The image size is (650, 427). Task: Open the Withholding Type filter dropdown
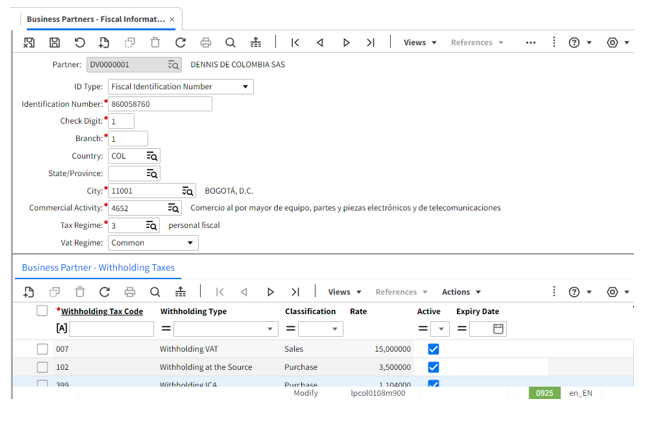point(270,329)
